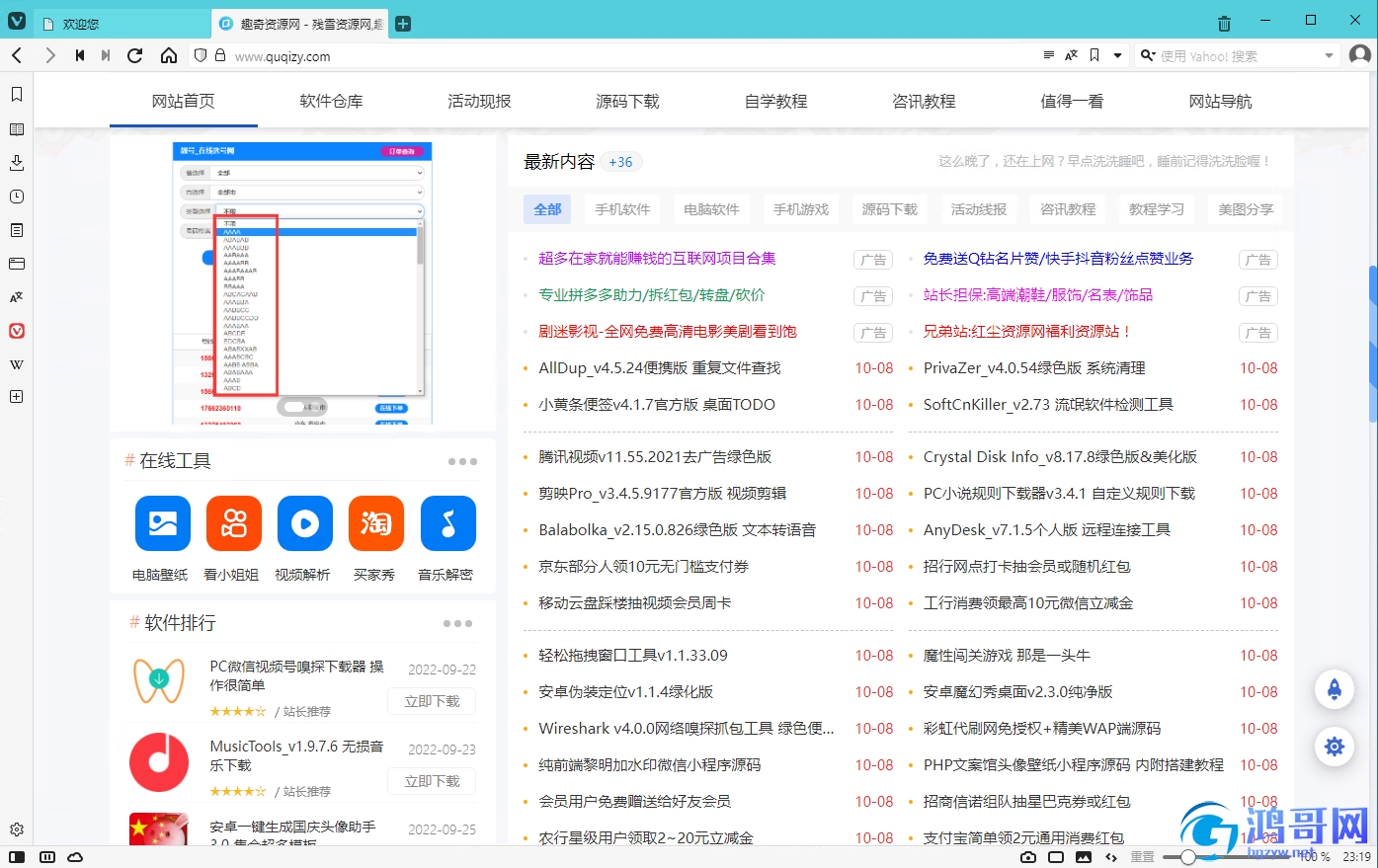
Task: Open 源码下载 navigation menu
Action: pos(627,101)
